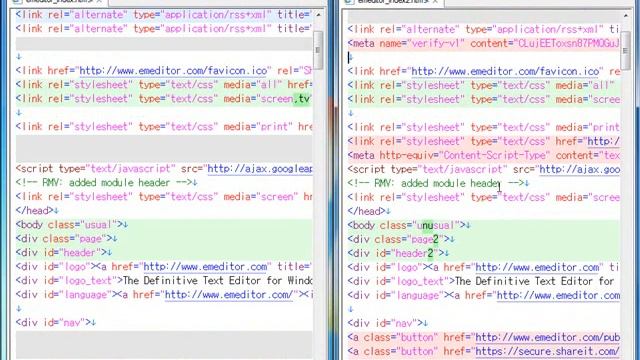640x360 pixels.
Task: Open the secure.shareit.com button link
Action: pyautogui.click(x=548, y=351)
